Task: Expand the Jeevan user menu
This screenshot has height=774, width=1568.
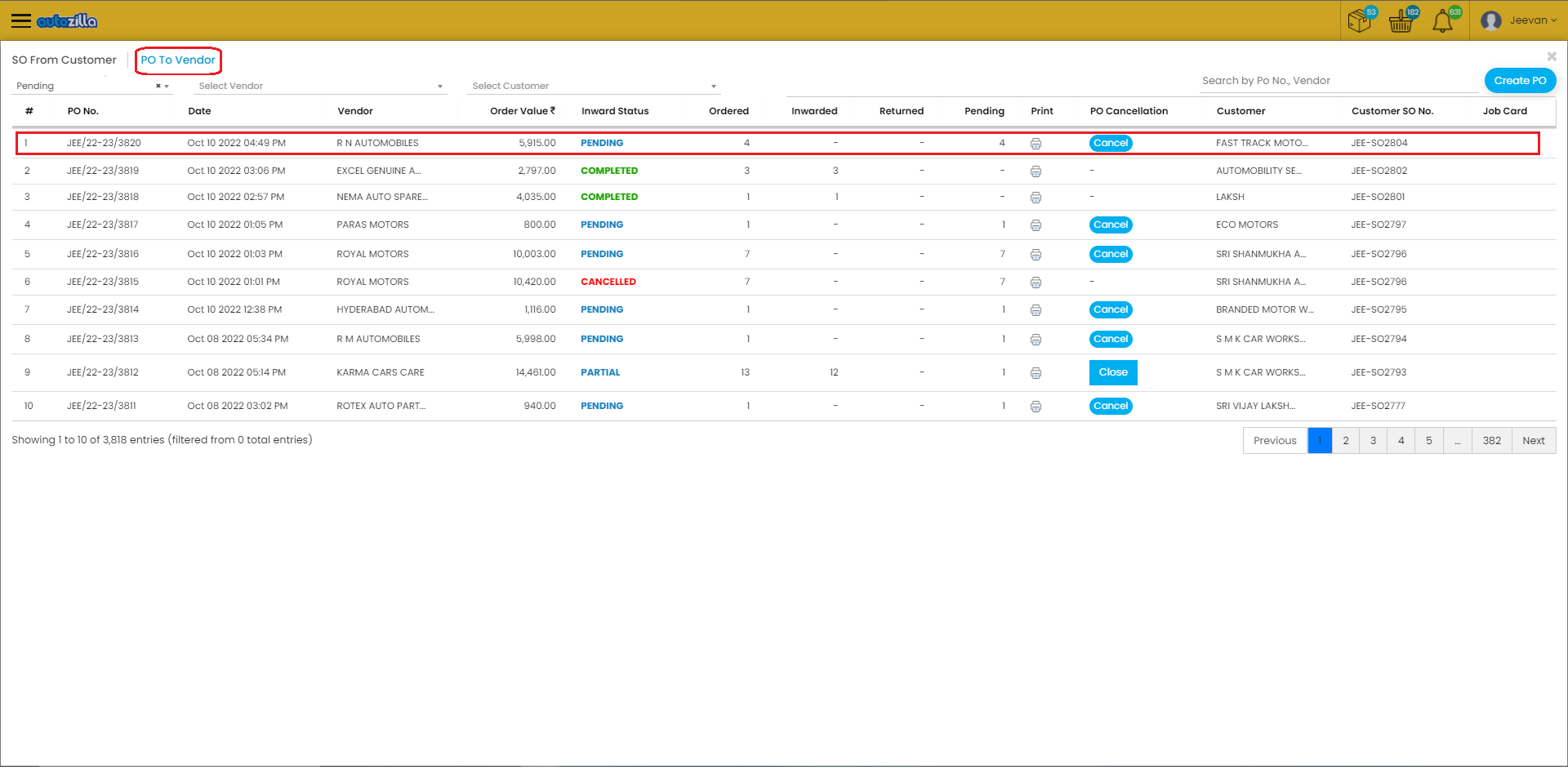Action: pyautogui.click(x=1533, y=20)
